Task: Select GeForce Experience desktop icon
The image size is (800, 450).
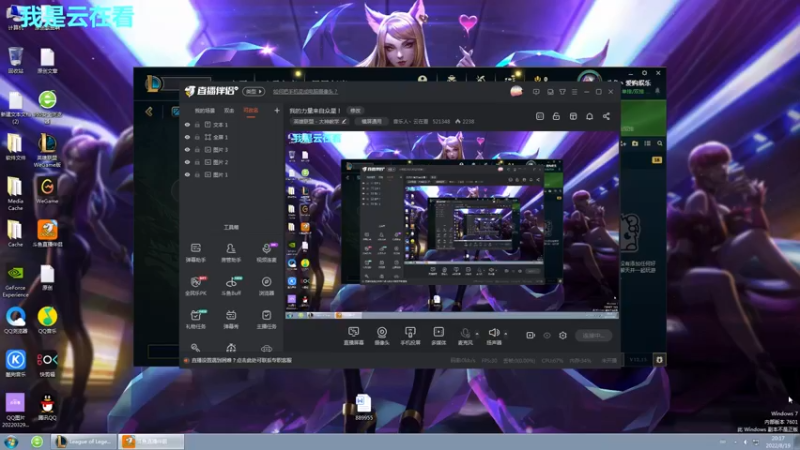Action: coord(15,281)
